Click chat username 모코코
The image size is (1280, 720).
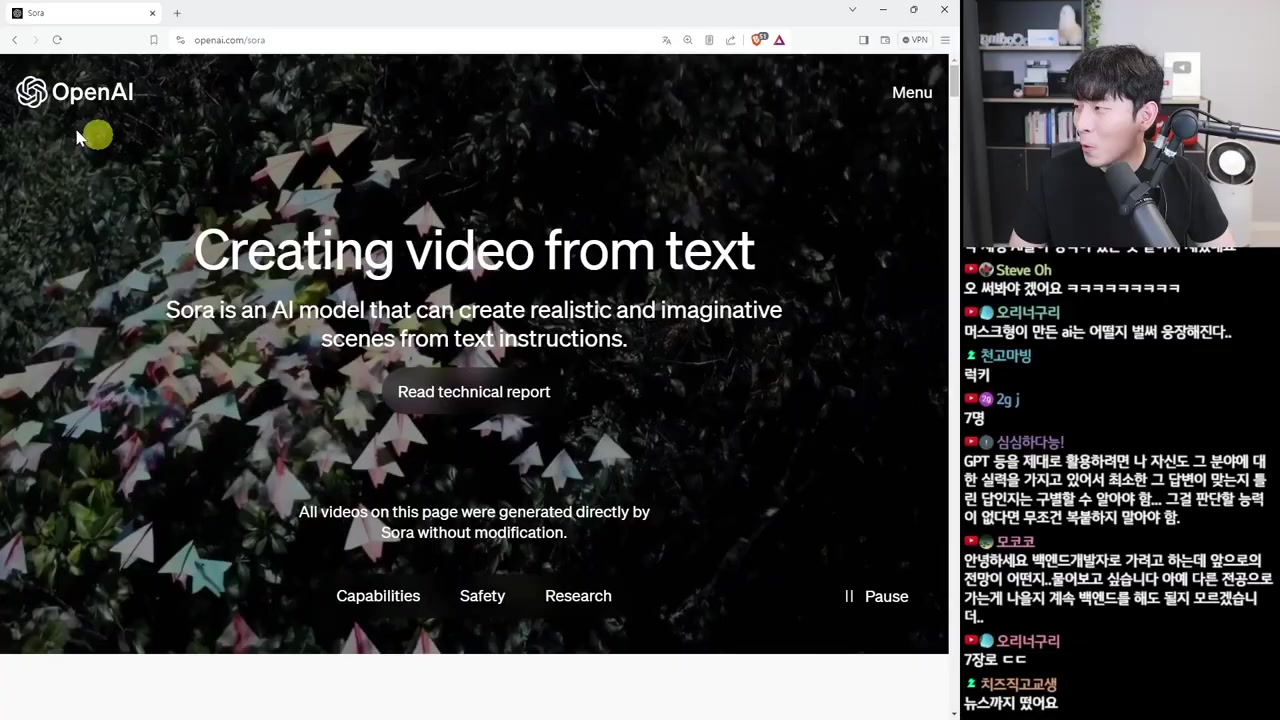[x=1015, y=542]
